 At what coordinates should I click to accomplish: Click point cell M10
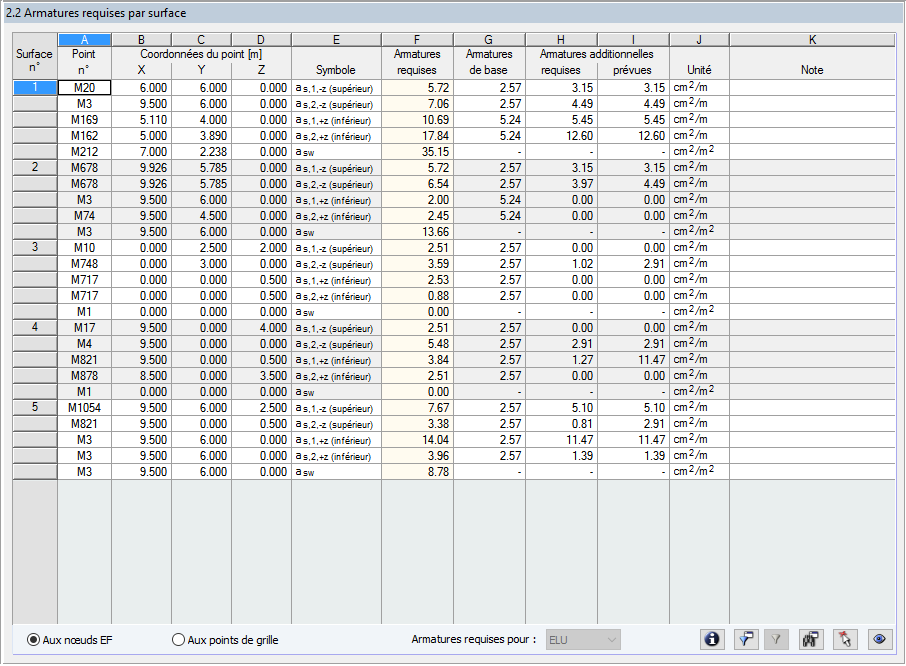pyautogui.click(x=84, y=248)
